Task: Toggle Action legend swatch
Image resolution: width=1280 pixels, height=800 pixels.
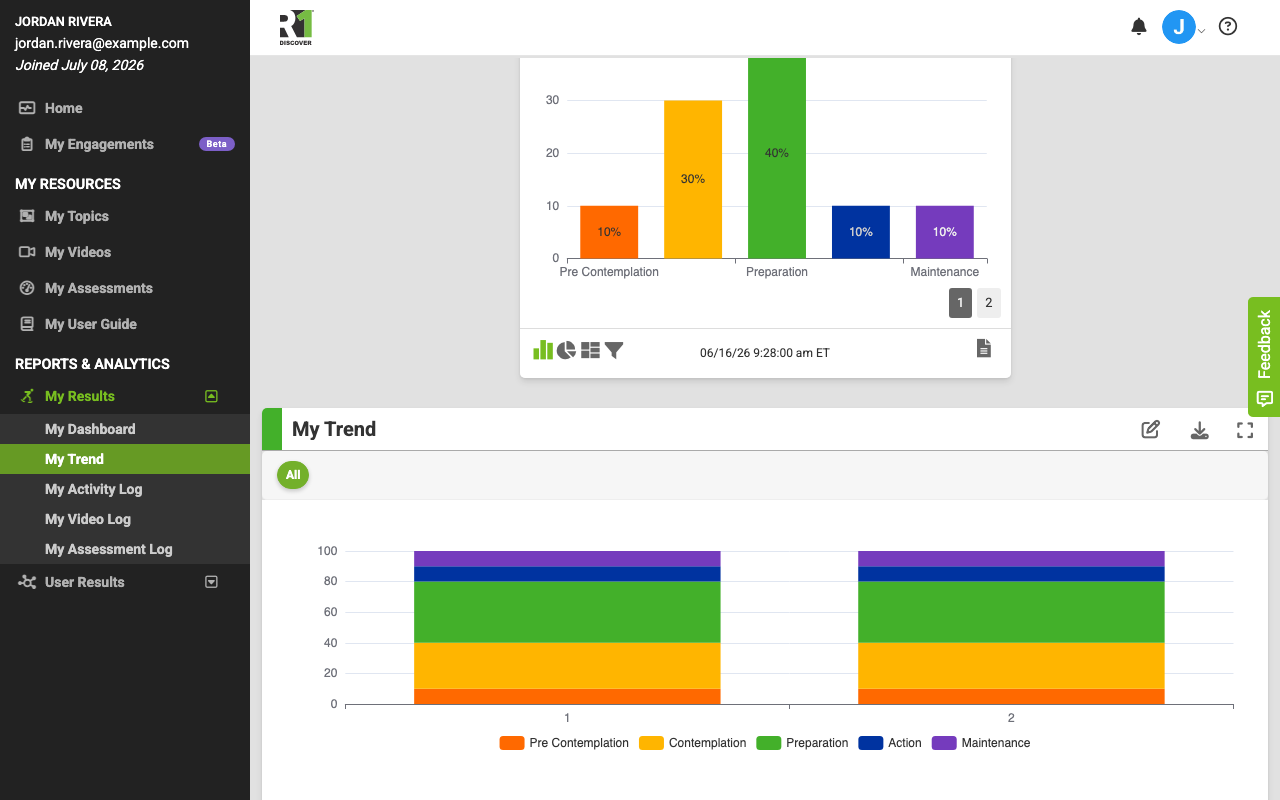Action: pyautogui.click(x=871, y=743)
